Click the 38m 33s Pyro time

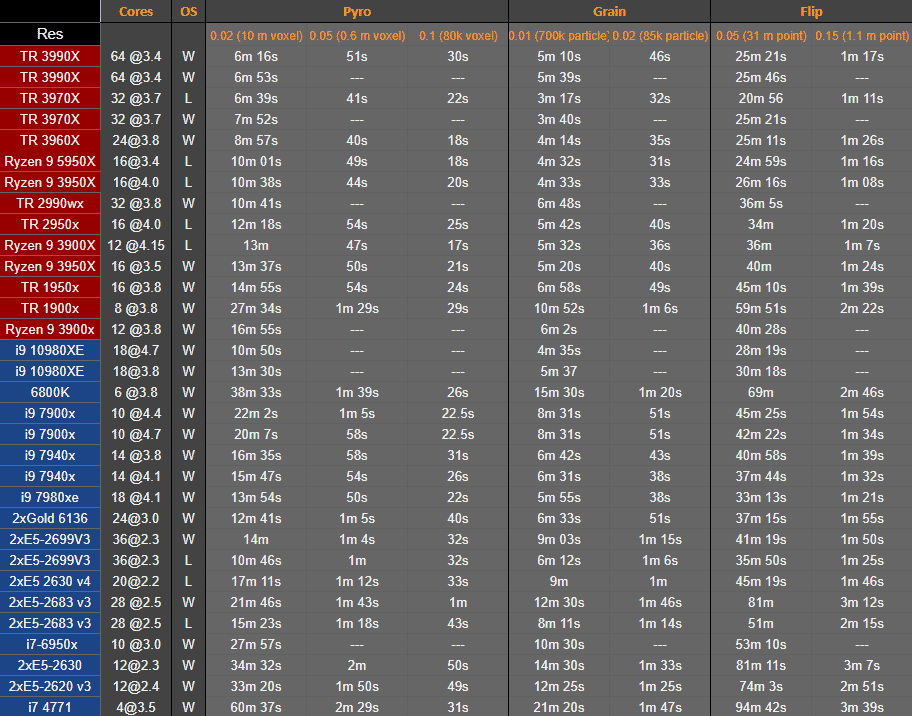tap(256, 392)
